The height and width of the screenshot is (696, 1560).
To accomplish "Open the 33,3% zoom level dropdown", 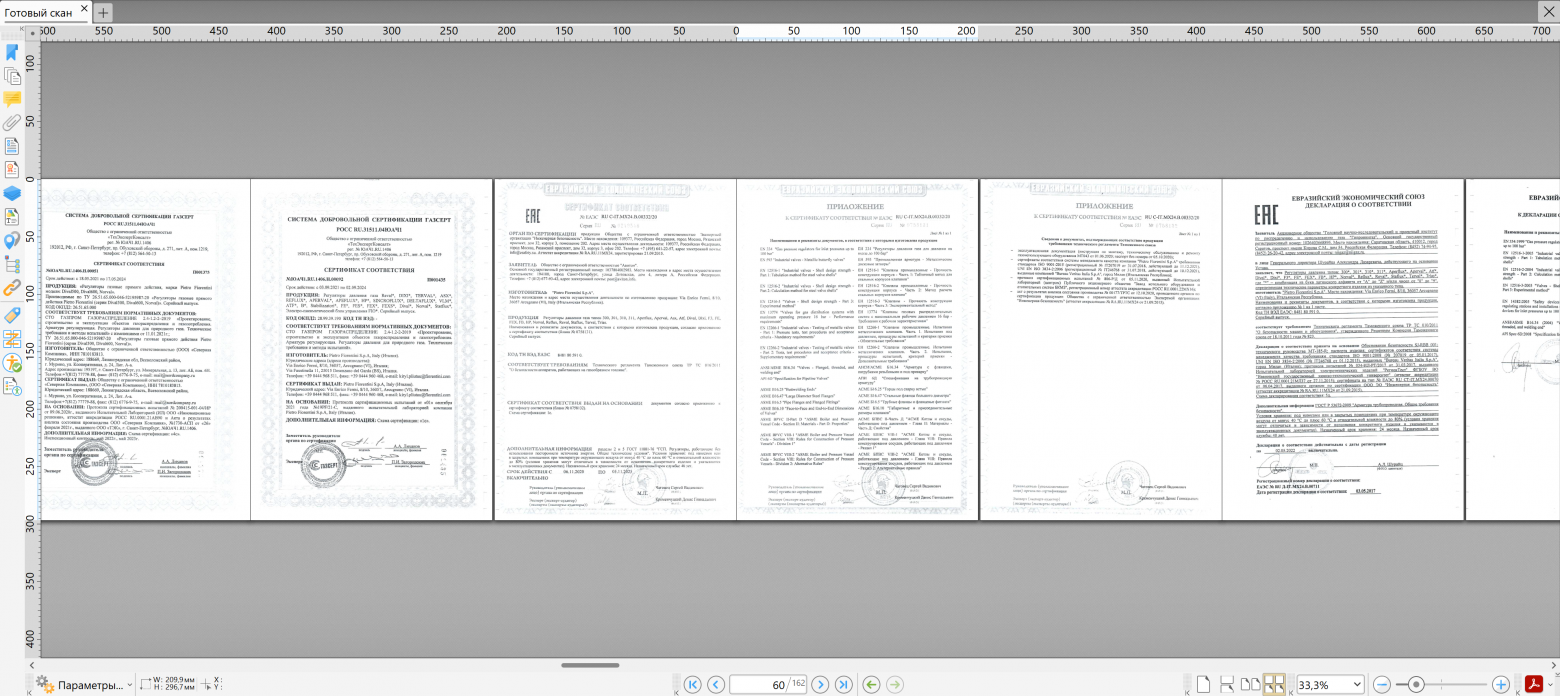I will (1331, 684).
